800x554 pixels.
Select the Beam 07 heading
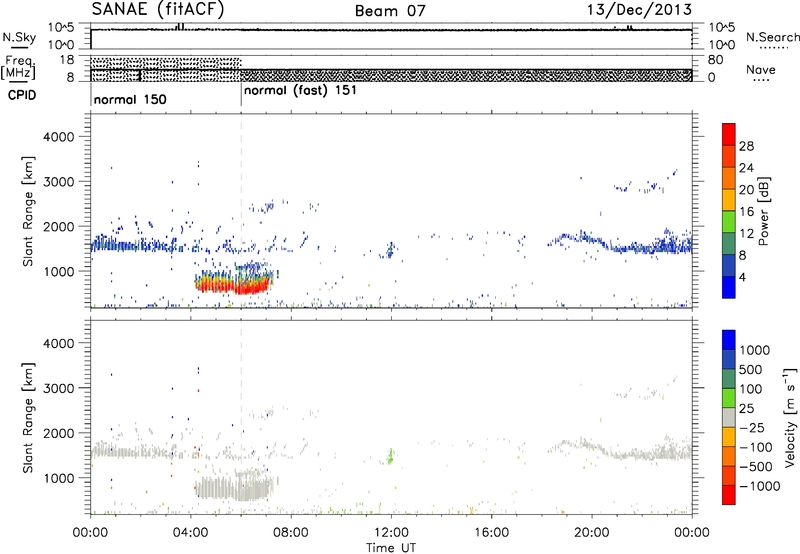[x=390, y=11]
